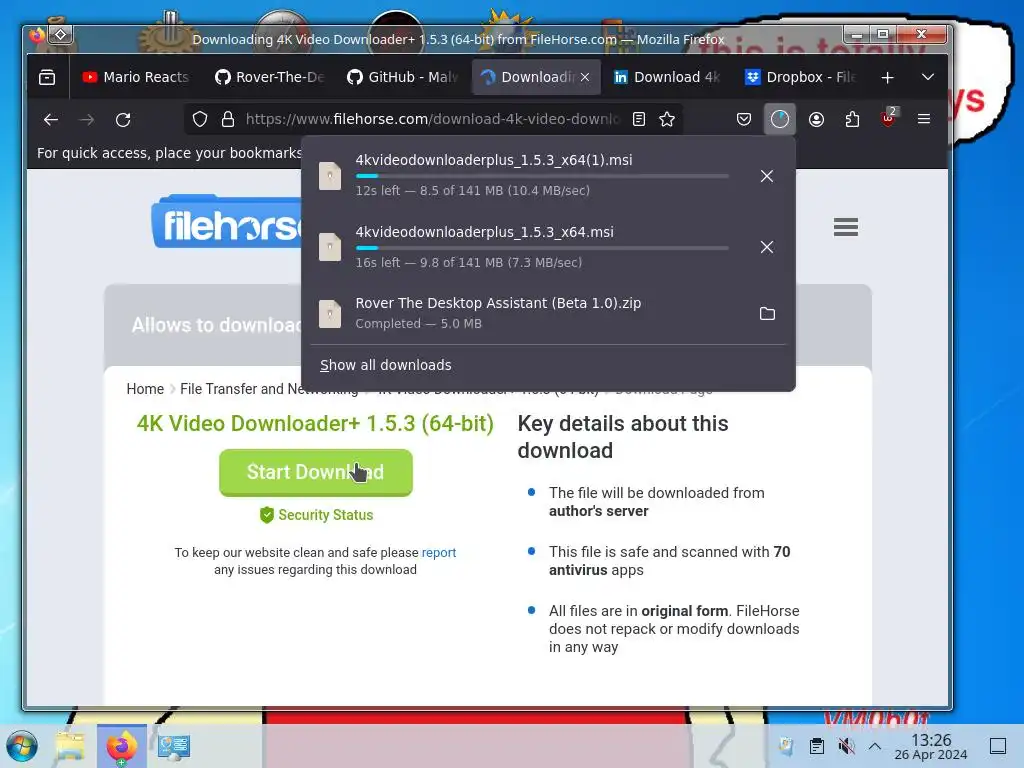
Task: Open the Security Status link
Action: (x=317, y=515)
